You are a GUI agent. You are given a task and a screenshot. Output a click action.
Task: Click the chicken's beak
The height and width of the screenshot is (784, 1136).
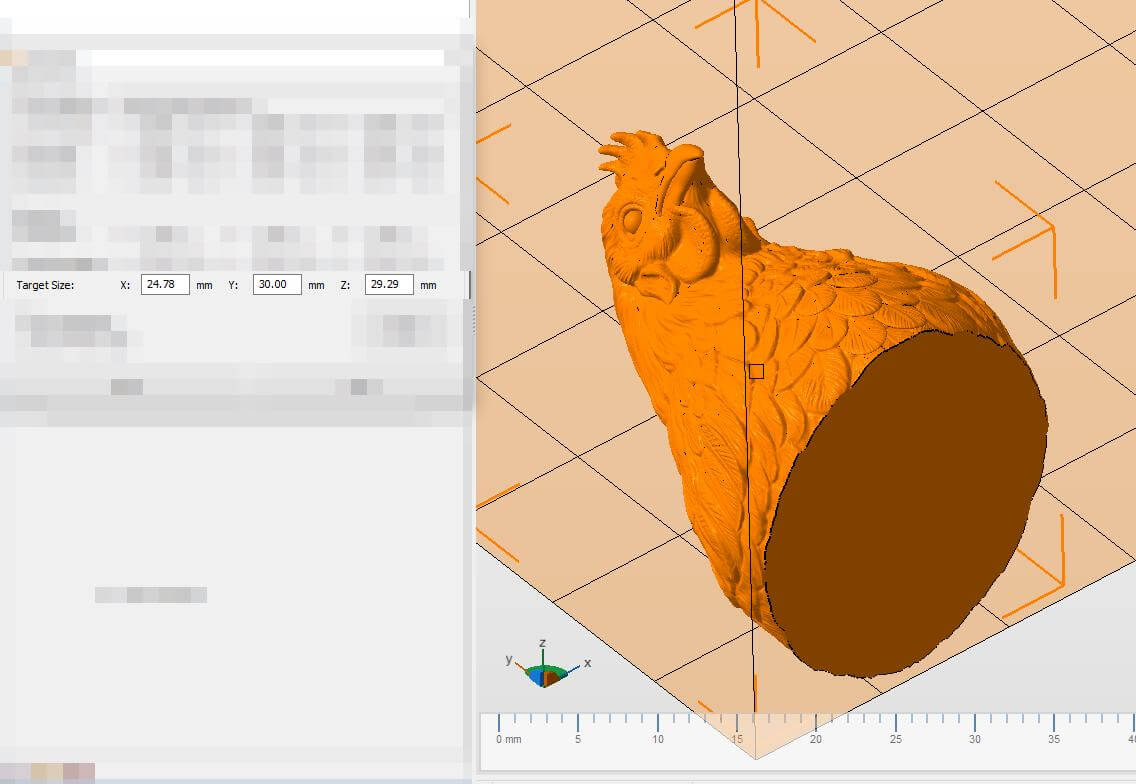click(656, 287)
